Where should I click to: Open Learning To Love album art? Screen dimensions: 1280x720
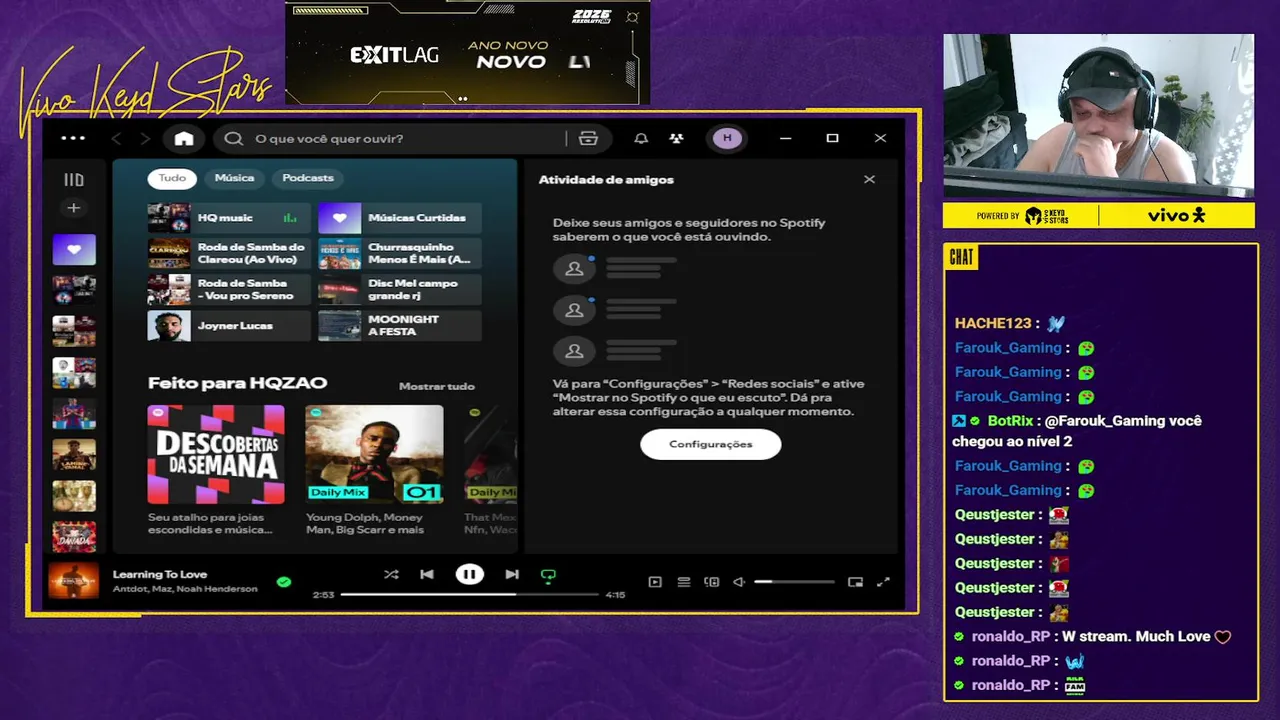pyautogui.click(x=74, y=581)
